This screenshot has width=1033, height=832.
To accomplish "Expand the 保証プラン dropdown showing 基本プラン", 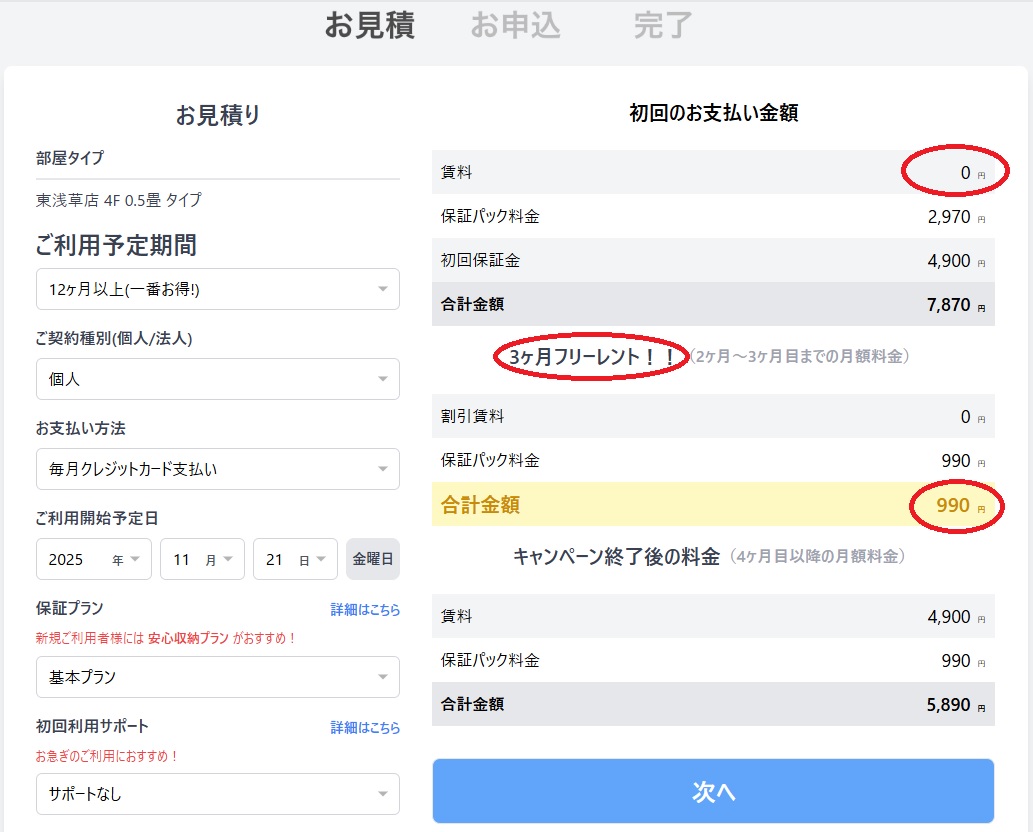I will tap(217, 677).
